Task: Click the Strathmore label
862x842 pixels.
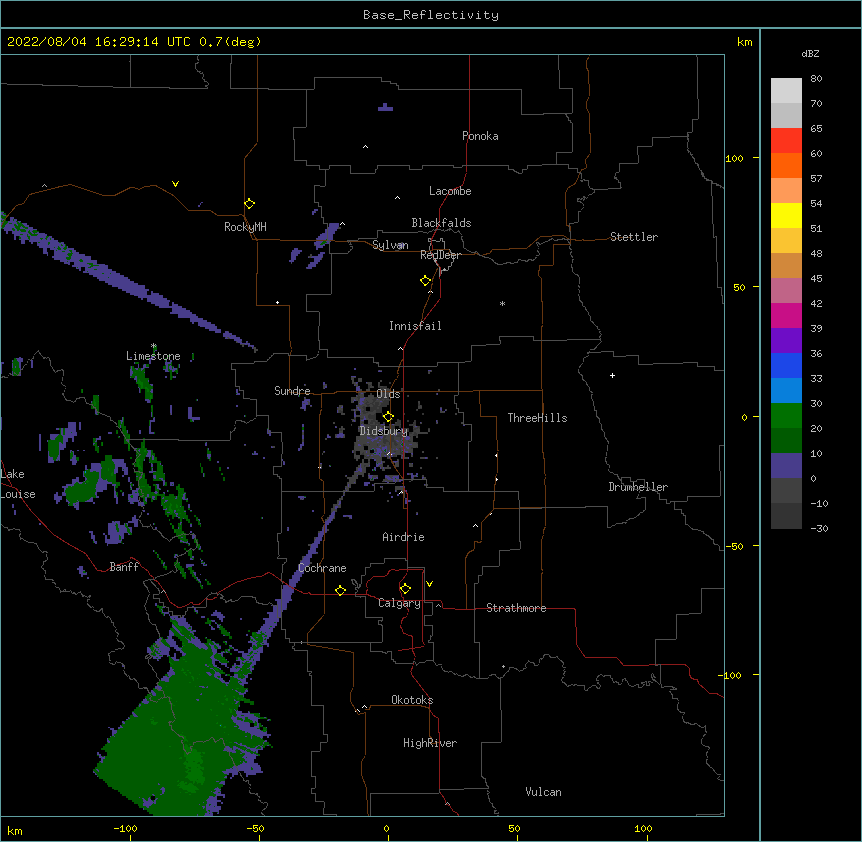Action: pyautogui.click(x=516, y=608)
